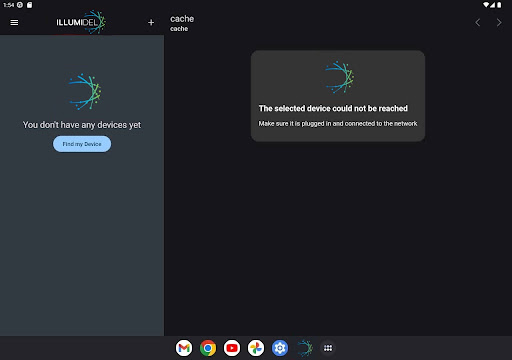
Task: Launch Chrome from the taskbar
Action: (x=208, y=348)
